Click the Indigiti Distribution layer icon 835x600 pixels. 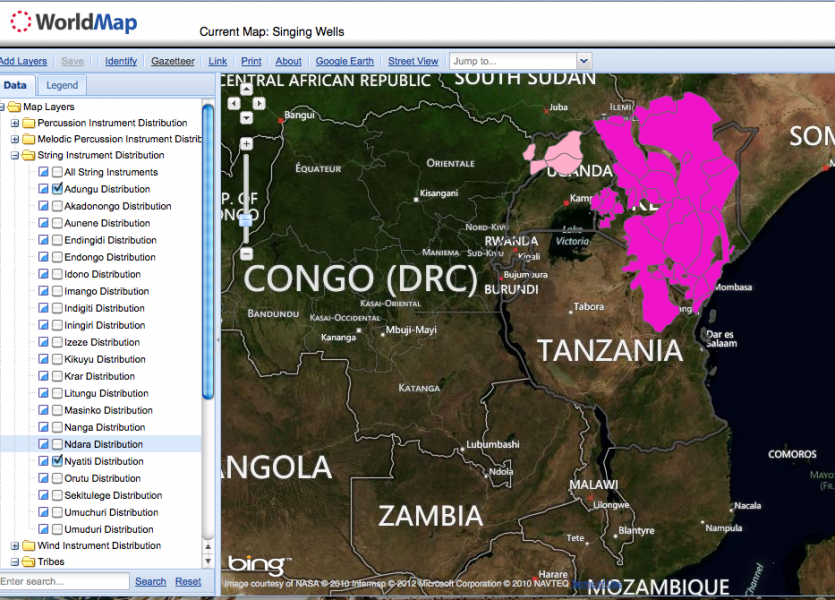pos(44,308)
